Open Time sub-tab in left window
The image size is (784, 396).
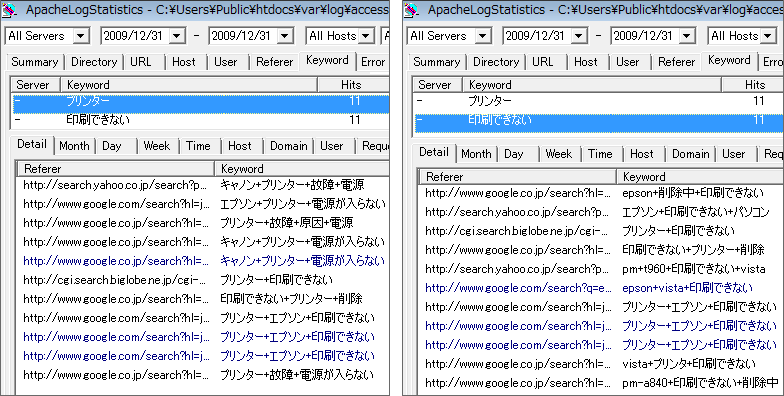point(198,146)
